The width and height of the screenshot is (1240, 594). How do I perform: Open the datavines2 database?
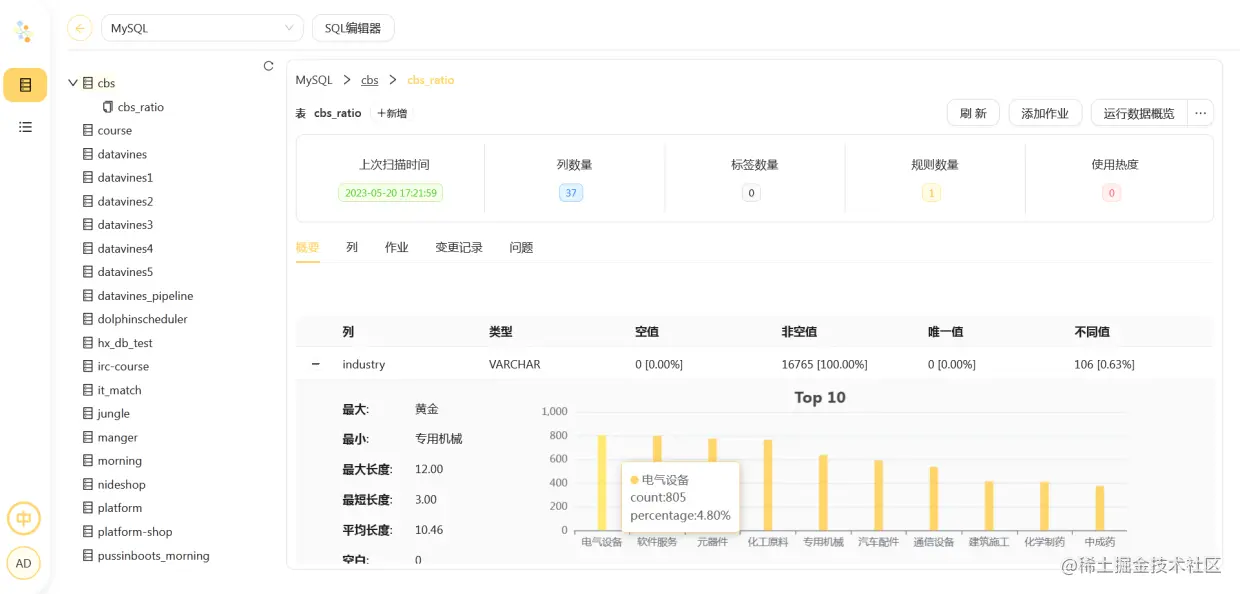click(x=125, y=201)
